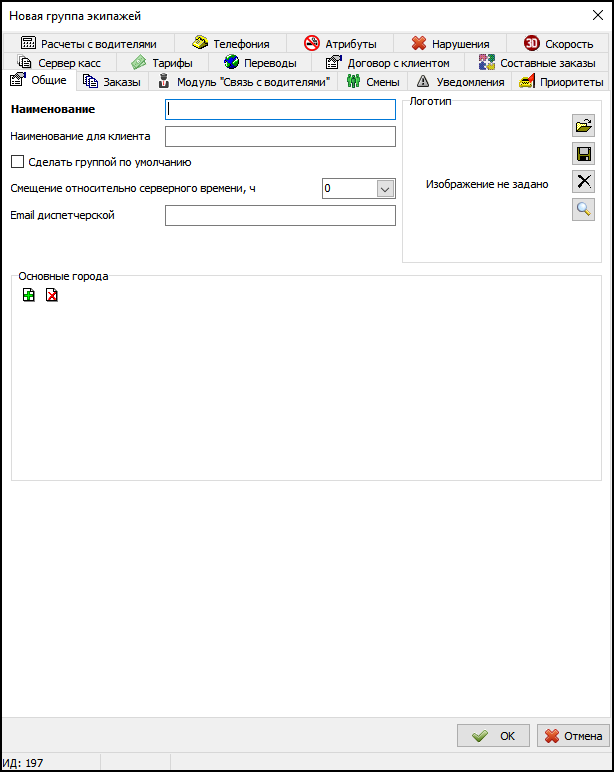
Task: Open the 'Уведомления' tab
Action: tap(460, 82)
